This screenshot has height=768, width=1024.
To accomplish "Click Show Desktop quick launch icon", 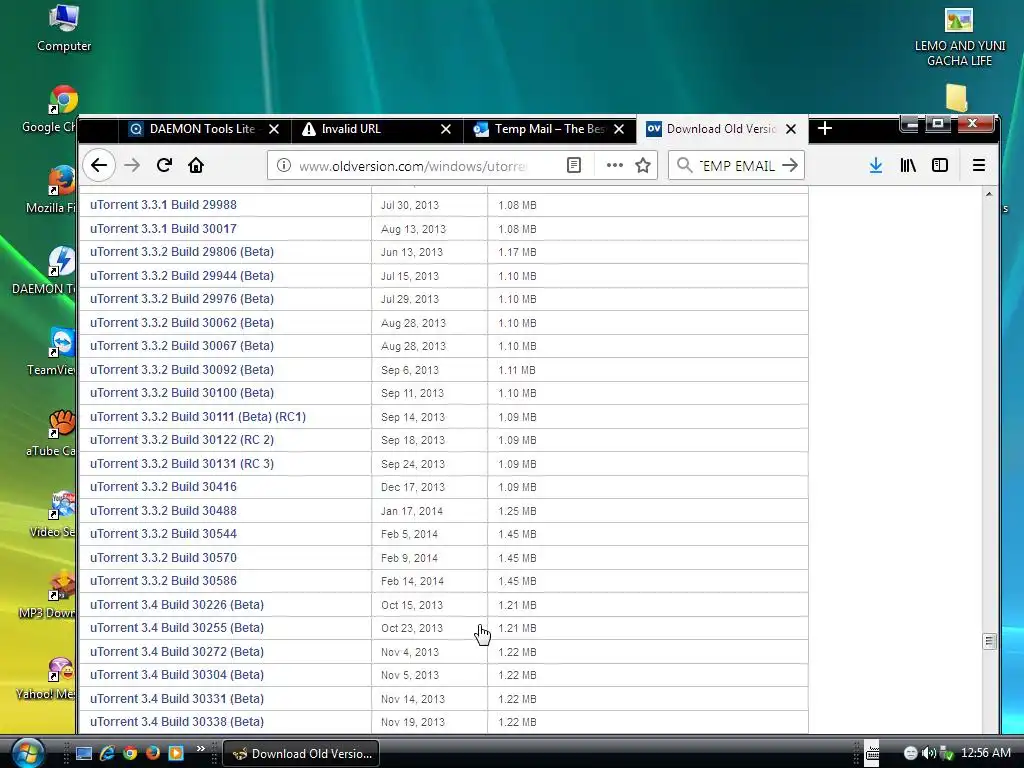I will pyautogui.click(x=84, y=753).
